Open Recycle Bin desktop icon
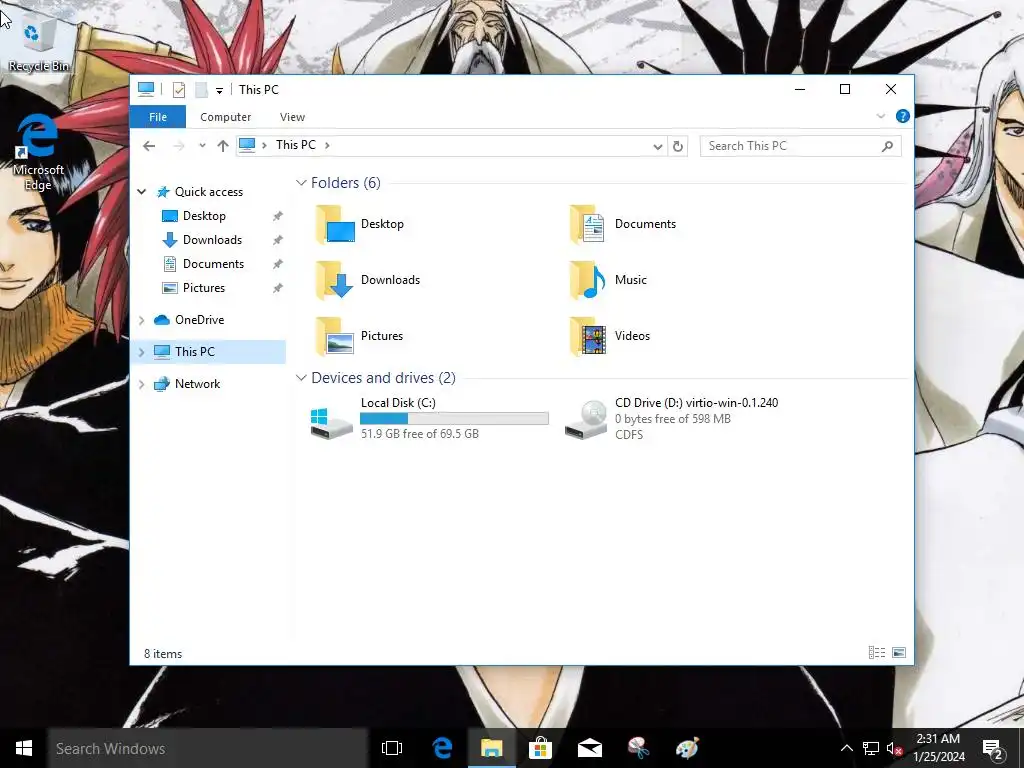 tap(38, 42)
